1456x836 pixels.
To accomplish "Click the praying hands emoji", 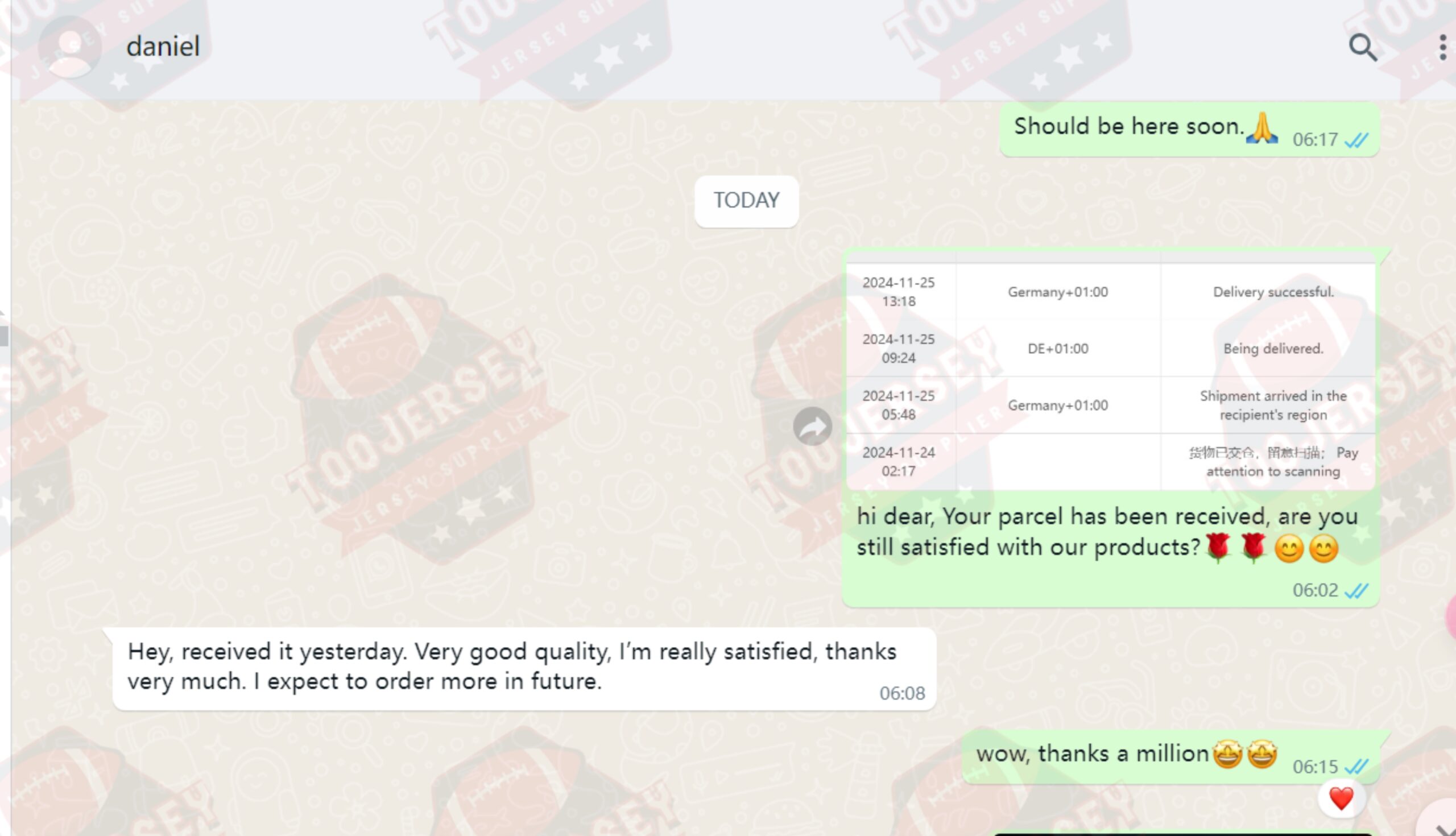I will point(1262,127).
